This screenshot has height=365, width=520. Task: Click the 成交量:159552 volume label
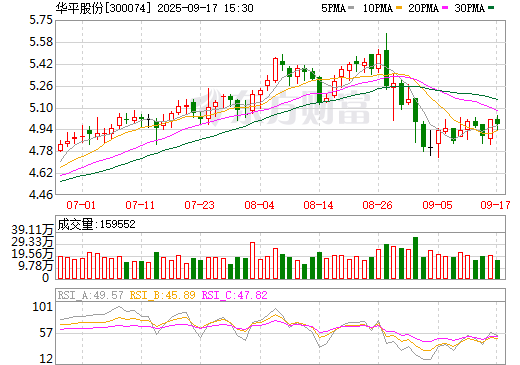coord(97,224)
